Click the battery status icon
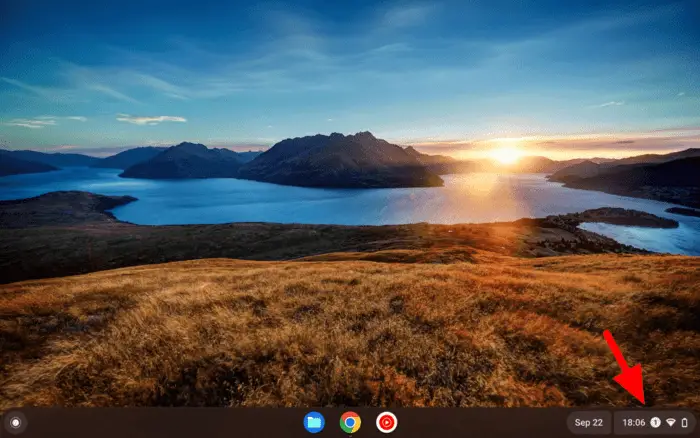This screenshot has width=700, height=438. [x=685, y=422]
